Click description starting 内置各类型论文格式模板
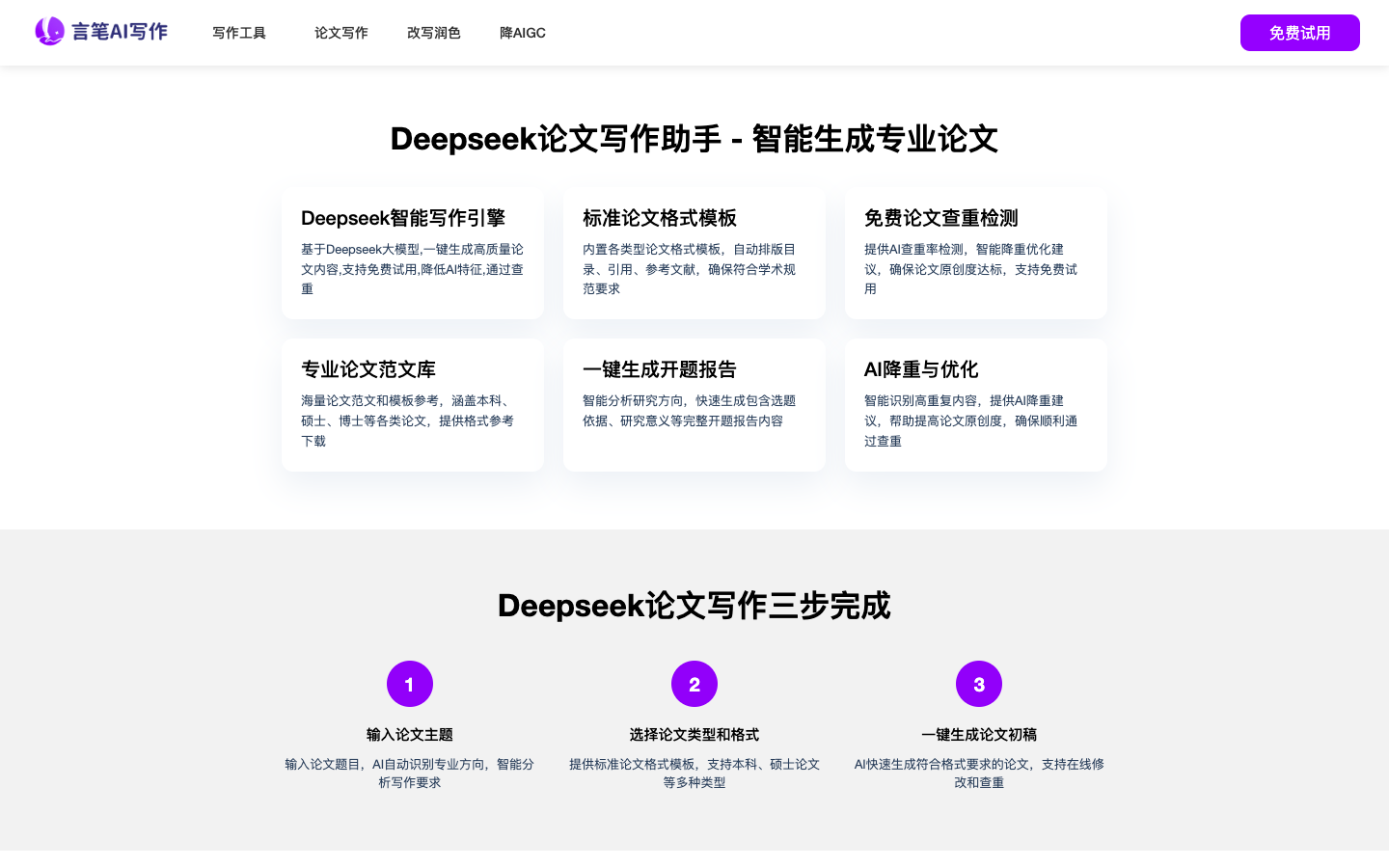Image resolution: width=1389 pixels, height=868 pixels. click(690, 269)
